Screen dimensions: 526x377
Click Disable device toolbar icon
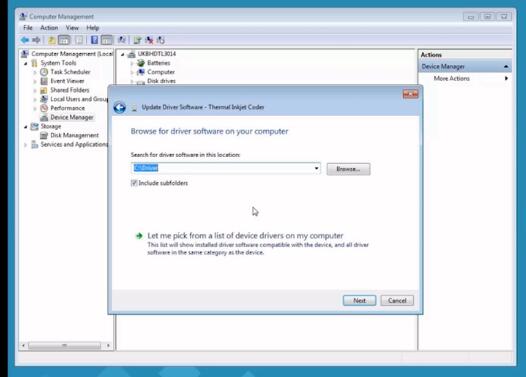161,40
